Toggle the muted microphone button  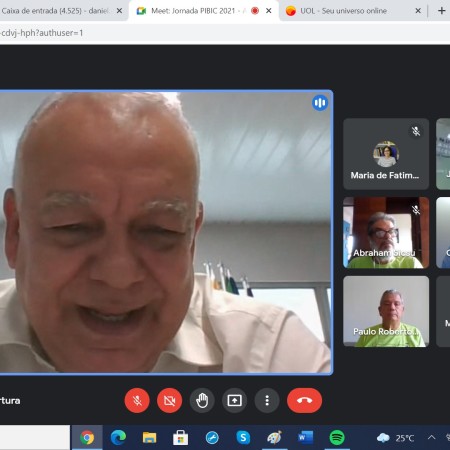pyautogui.click(x=137, y=400)
